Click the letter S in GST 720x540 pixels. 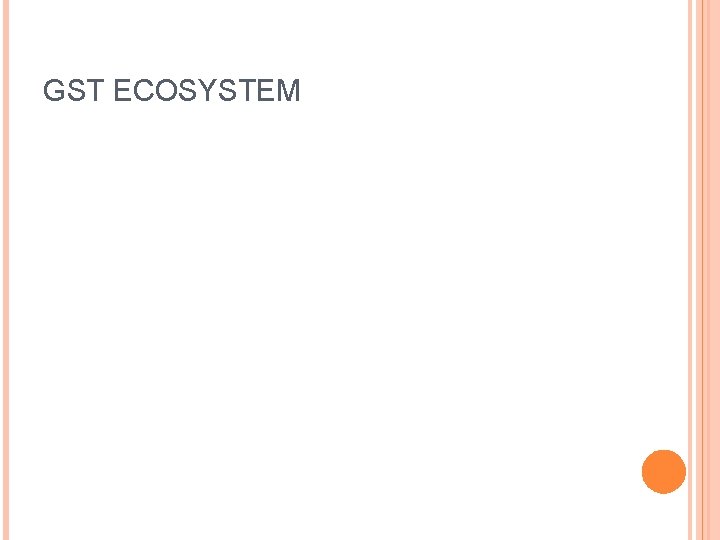pos(76,90)
